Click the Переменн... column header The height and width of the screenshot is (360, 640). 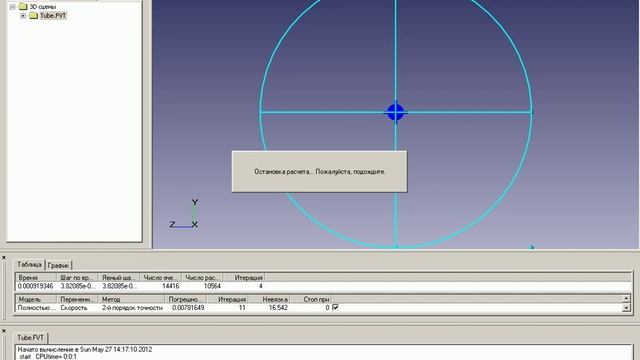point(77,299)
